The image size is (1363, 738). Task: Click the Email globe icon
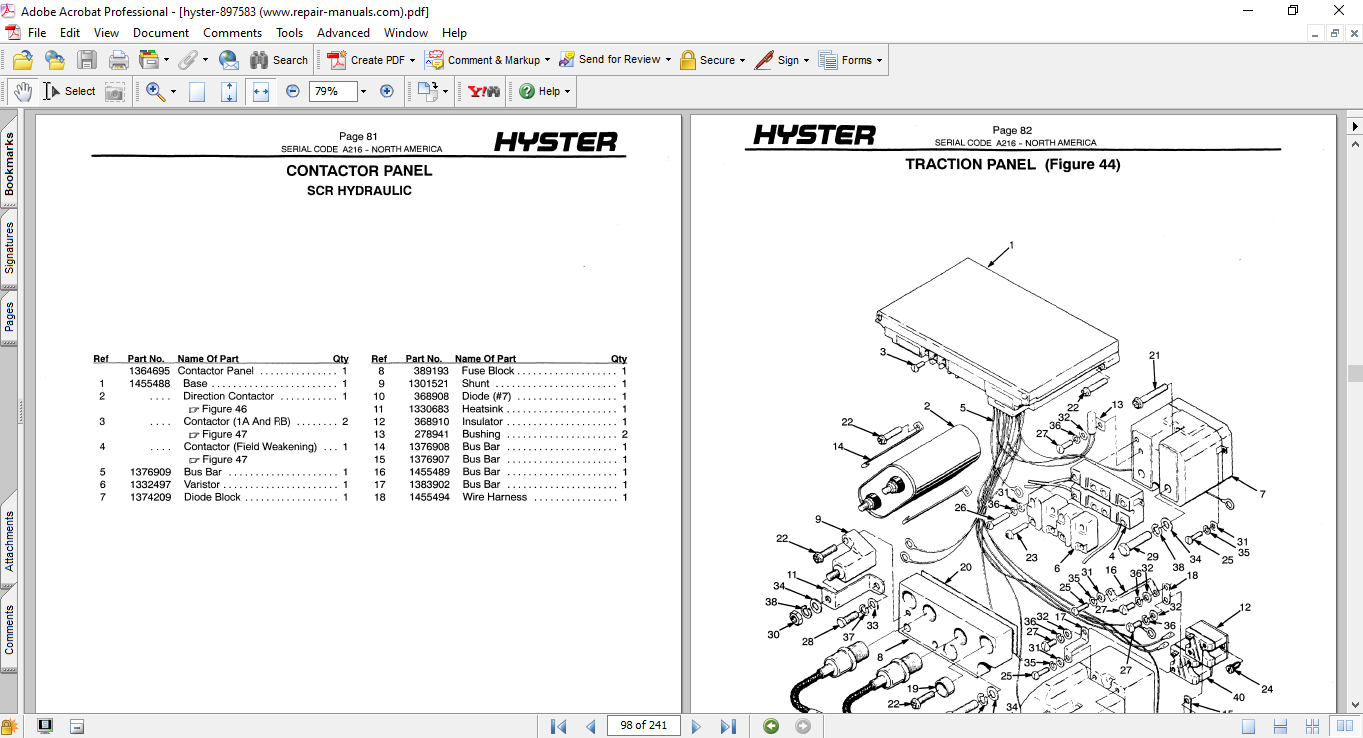tap(228, 60)
